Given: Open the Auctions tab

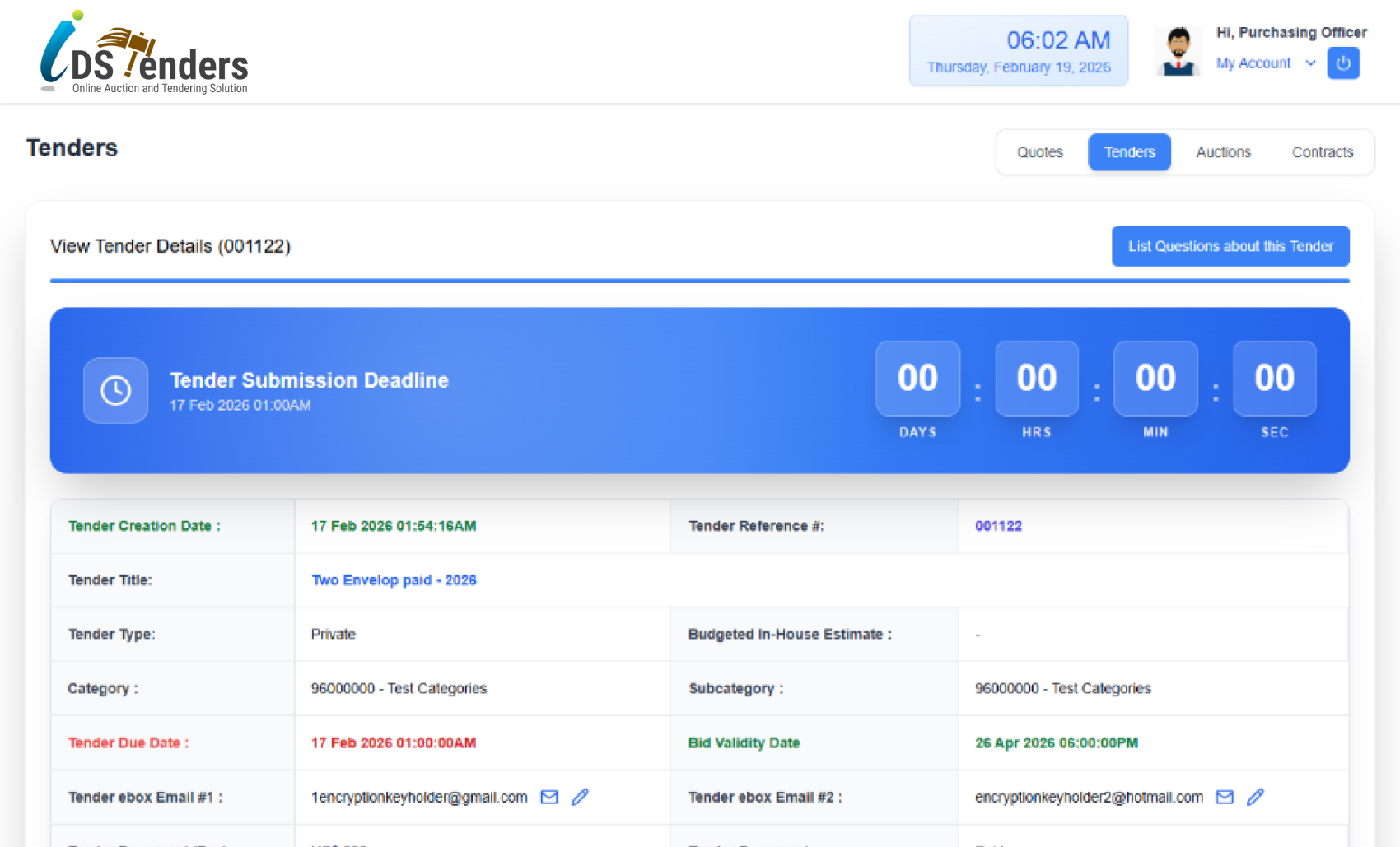Looking at the screenshot, I should click(x=1223, y=152).
